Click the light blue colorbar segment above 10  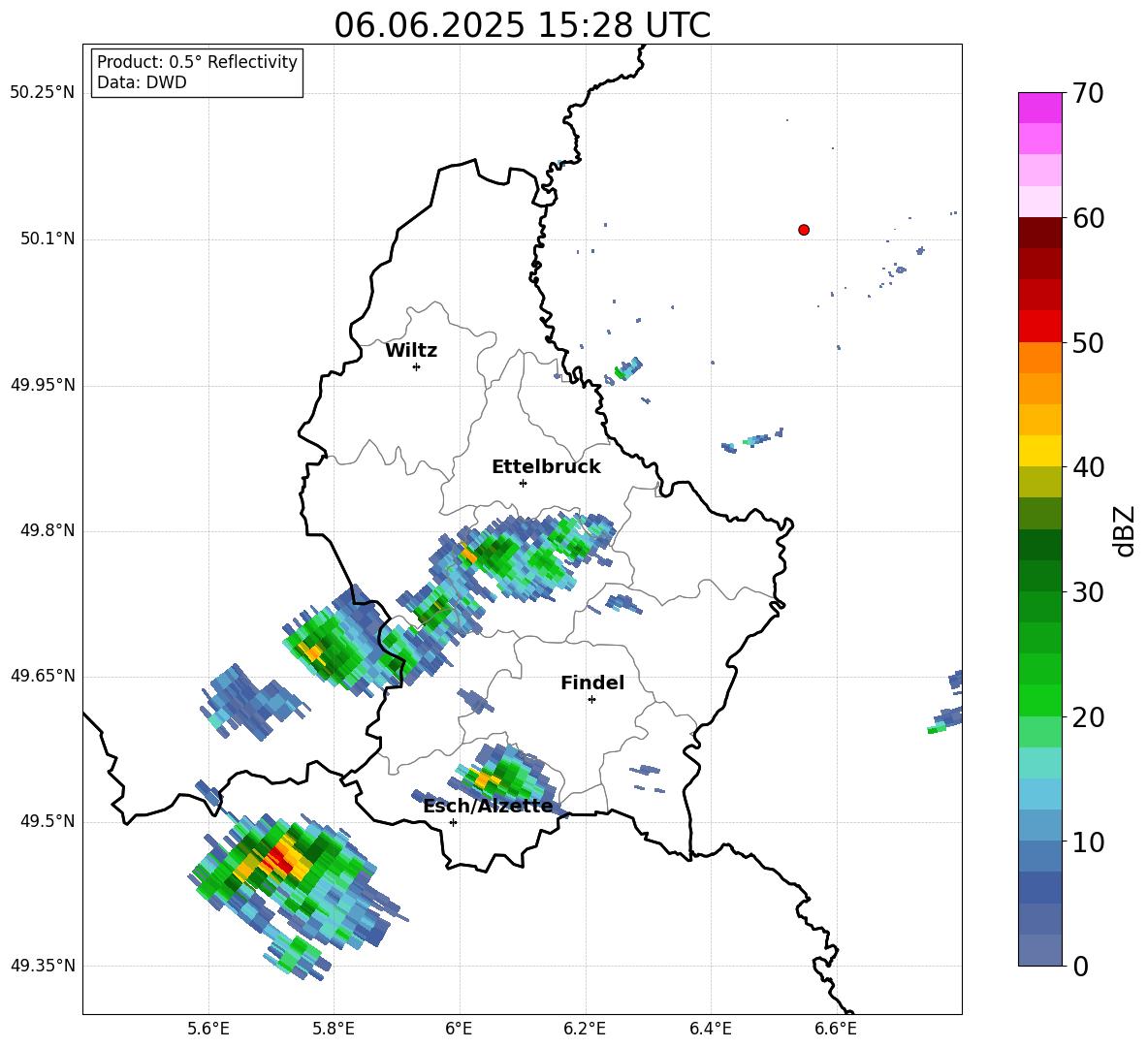click(1039, 826)
